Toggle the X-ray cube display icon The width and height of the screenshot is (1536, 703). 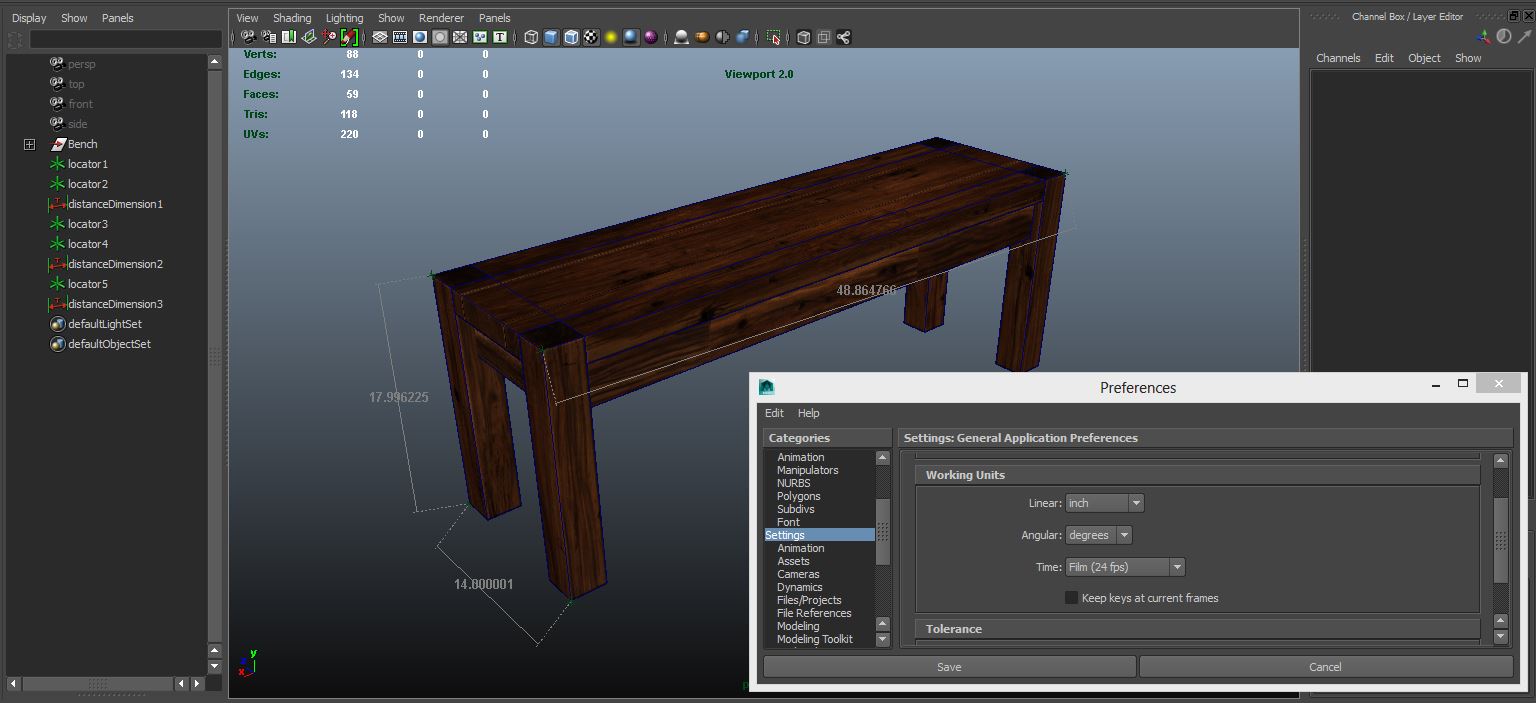pyautogui.click(x=803, y=37)
